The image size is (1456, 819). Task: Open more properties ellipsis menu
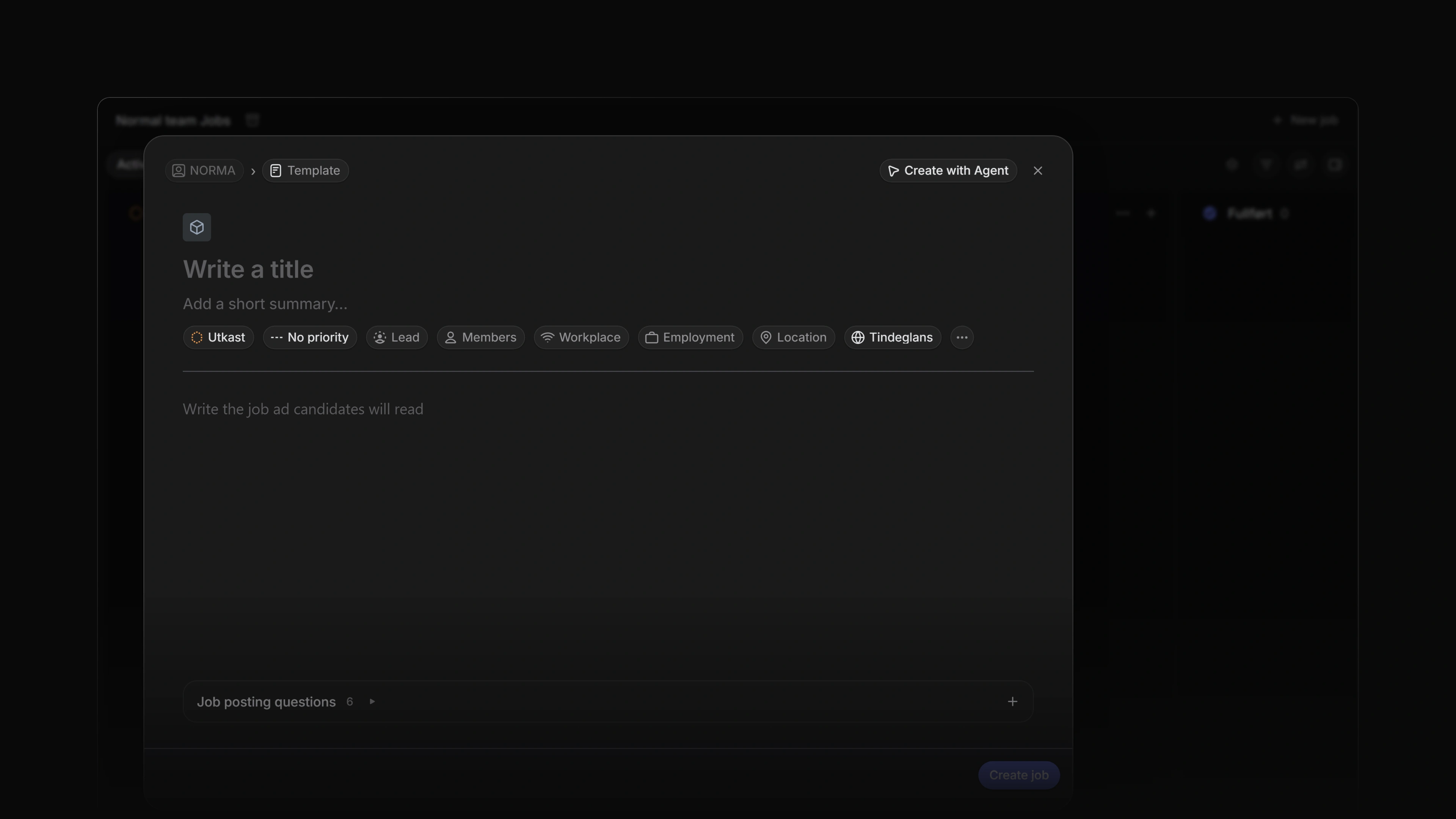coord(962,337)
